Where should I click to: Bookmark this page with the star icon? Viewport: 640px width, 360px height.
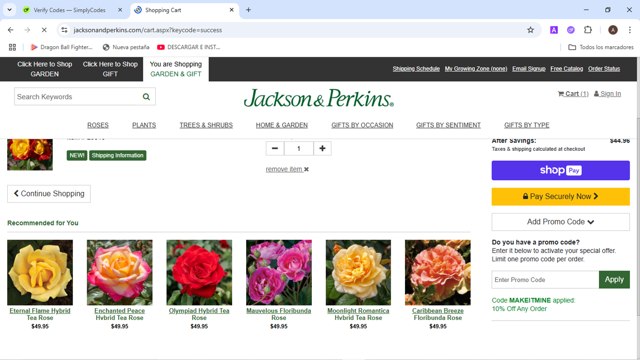[x=530, y=30]
